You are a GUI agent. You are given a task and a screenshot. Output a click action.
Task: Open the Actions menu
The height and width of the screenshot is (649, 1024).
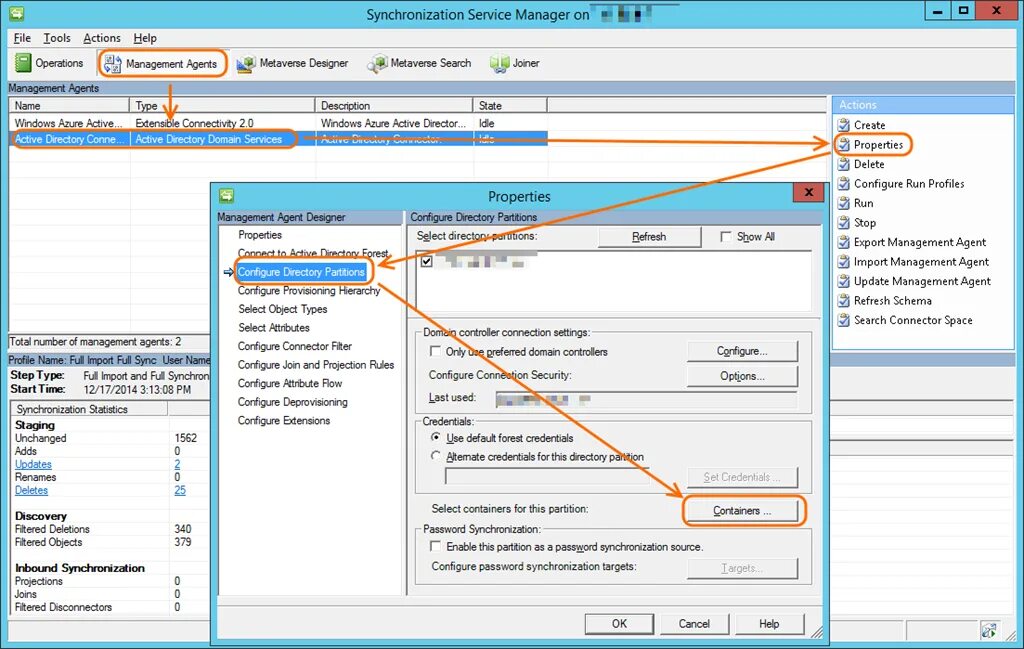point(102,38)
